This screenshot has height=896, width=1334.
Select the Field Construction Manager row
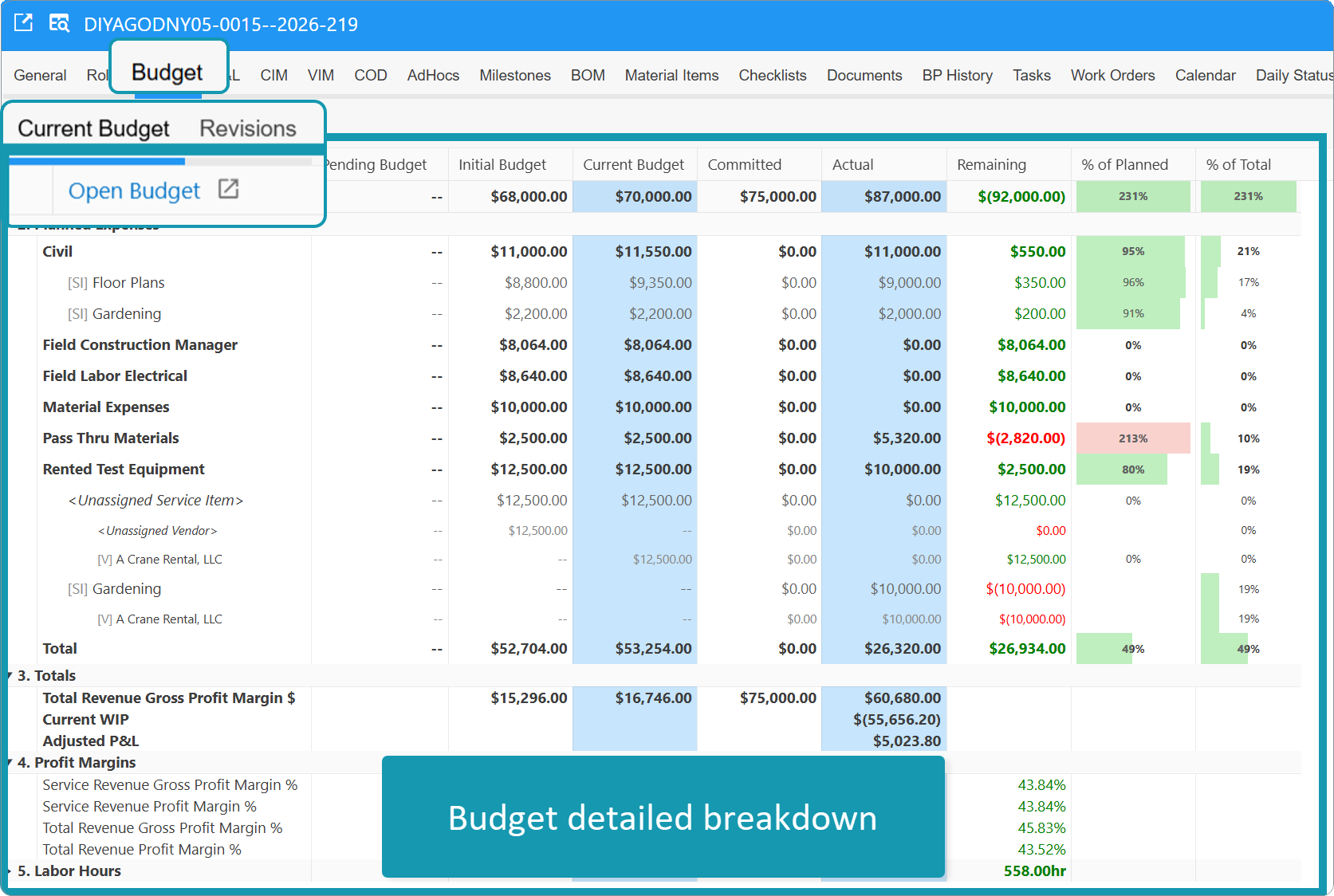(654, 345)
